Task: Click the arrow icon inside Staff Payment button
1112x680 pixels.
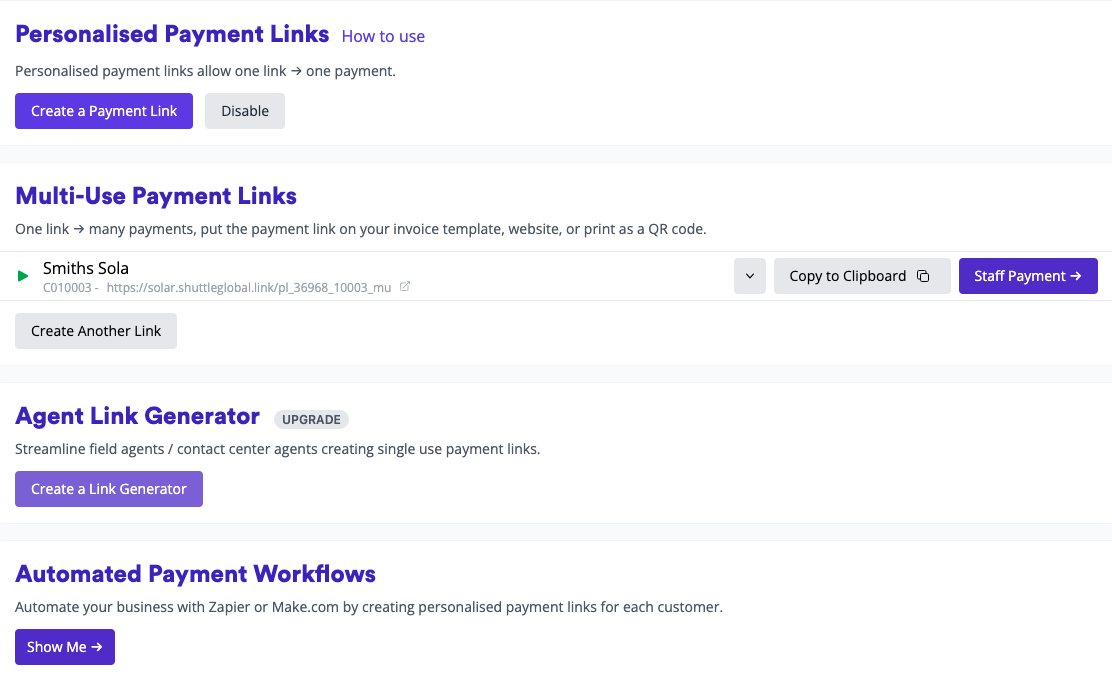Action: [x=1077, y=276]
